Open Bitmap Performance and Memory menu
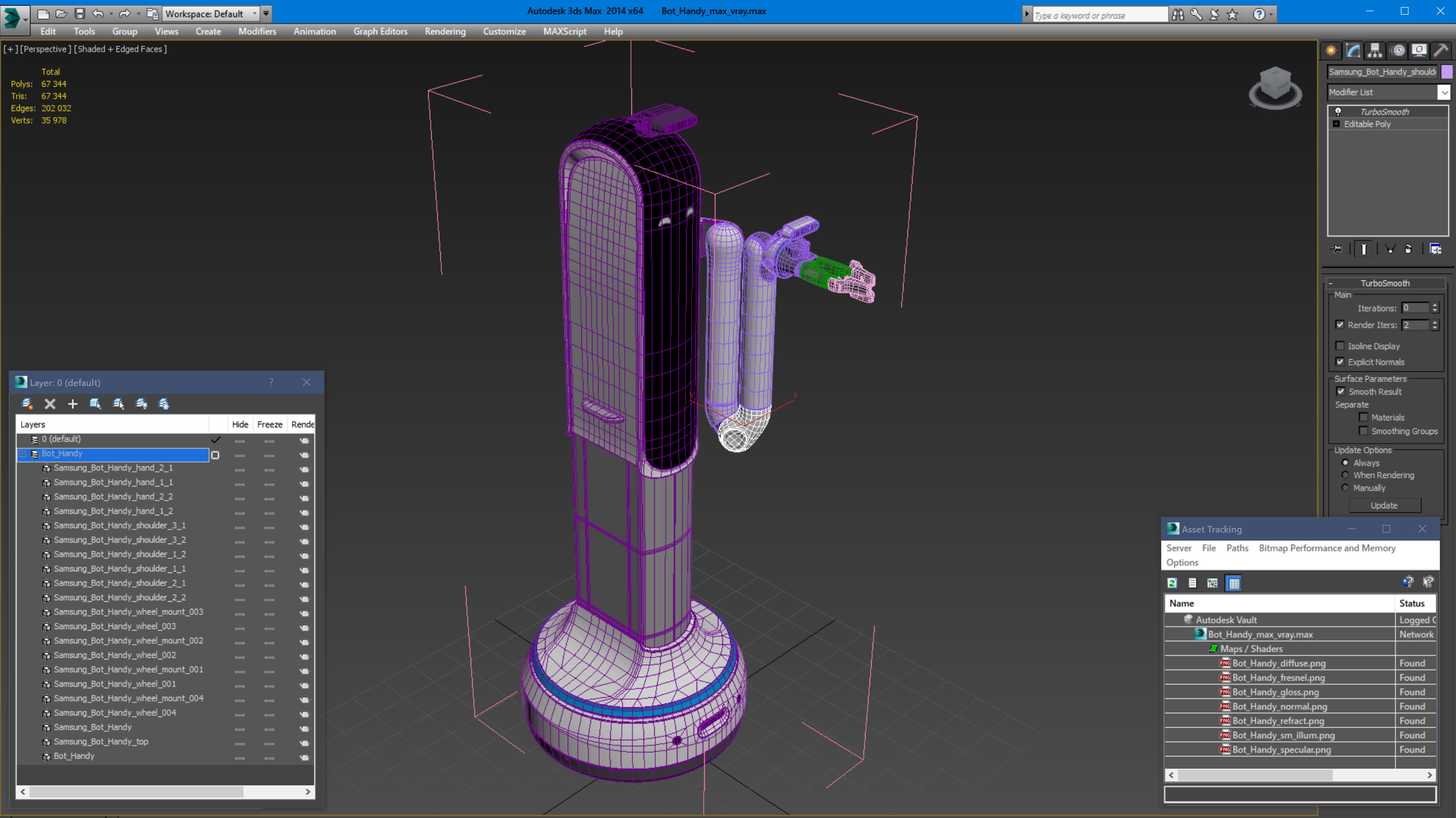The height and width of the screenshot is (818, 1456). tap(1327, 548)
